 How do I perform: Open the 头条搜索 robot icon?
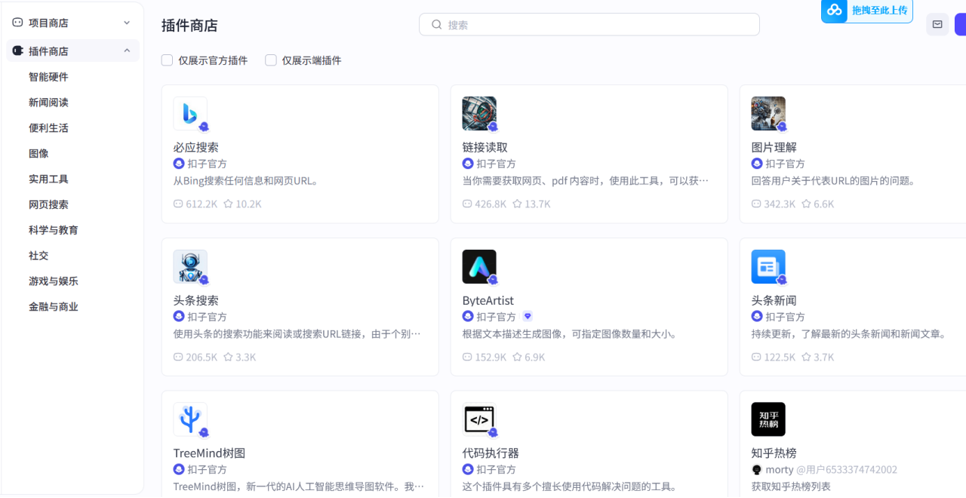click(x=190, y=266)
